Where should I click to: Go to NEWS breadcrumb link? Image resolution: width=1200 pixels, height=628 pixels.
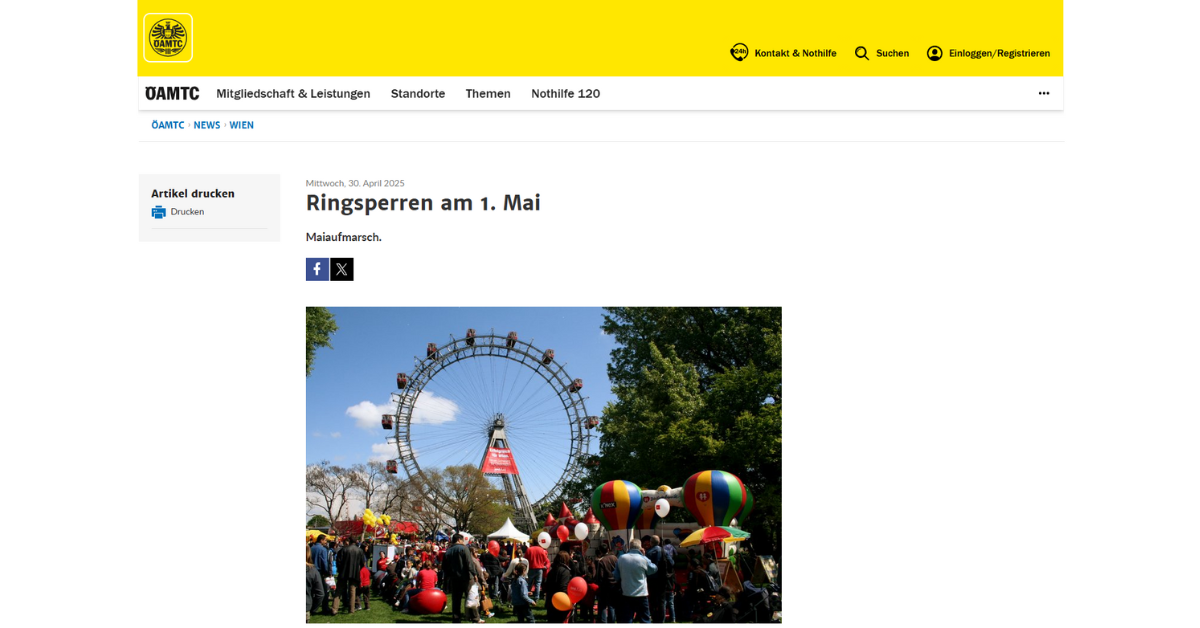tap(207, 125)
